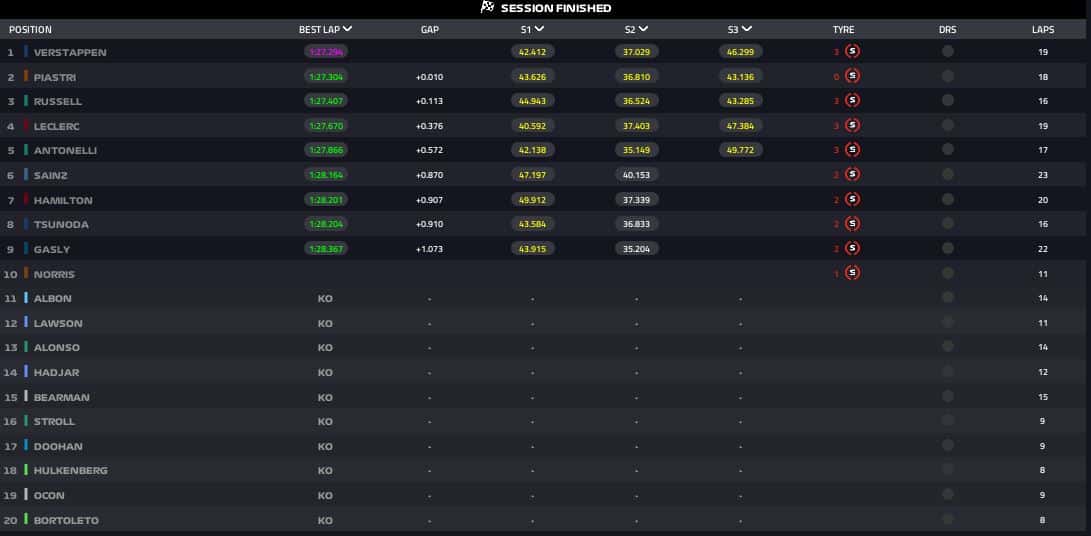This screenshot has width=1091, height=536.
Task: Click Sainz's S2 time 40.153
Action: pos(637,175)
